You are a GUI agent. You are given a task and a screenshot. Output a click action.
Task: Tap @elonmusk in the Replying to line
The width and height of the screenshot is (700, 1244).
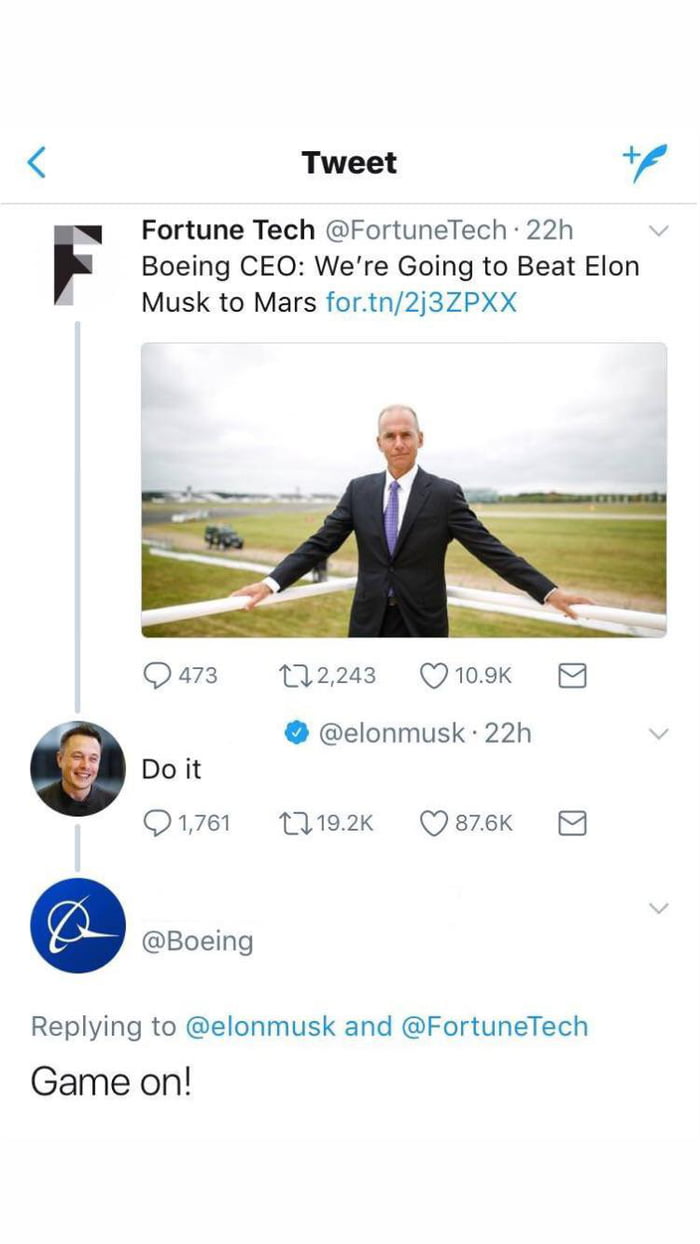[261, 1026]
